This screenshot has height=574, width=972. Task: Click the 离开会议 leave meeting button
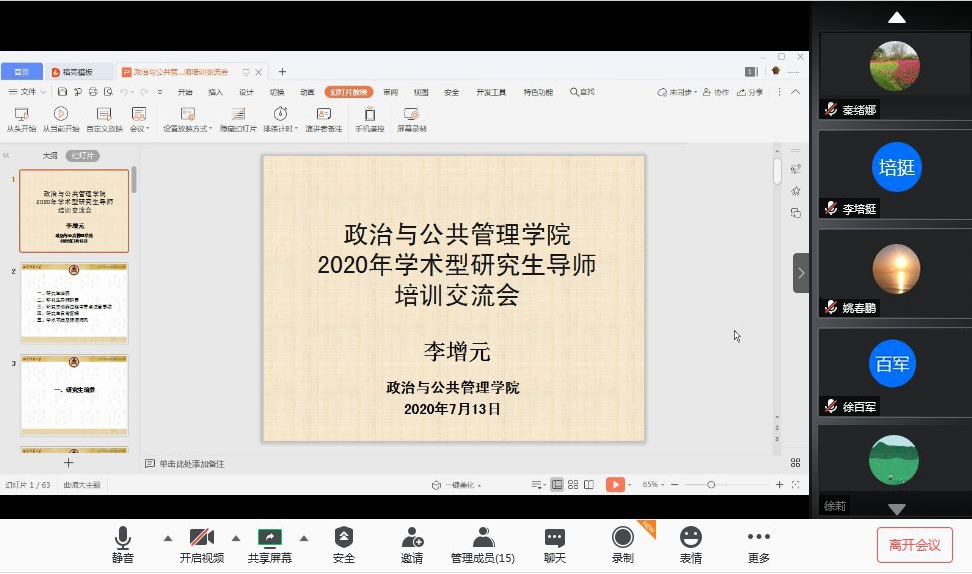pos(914,545)
